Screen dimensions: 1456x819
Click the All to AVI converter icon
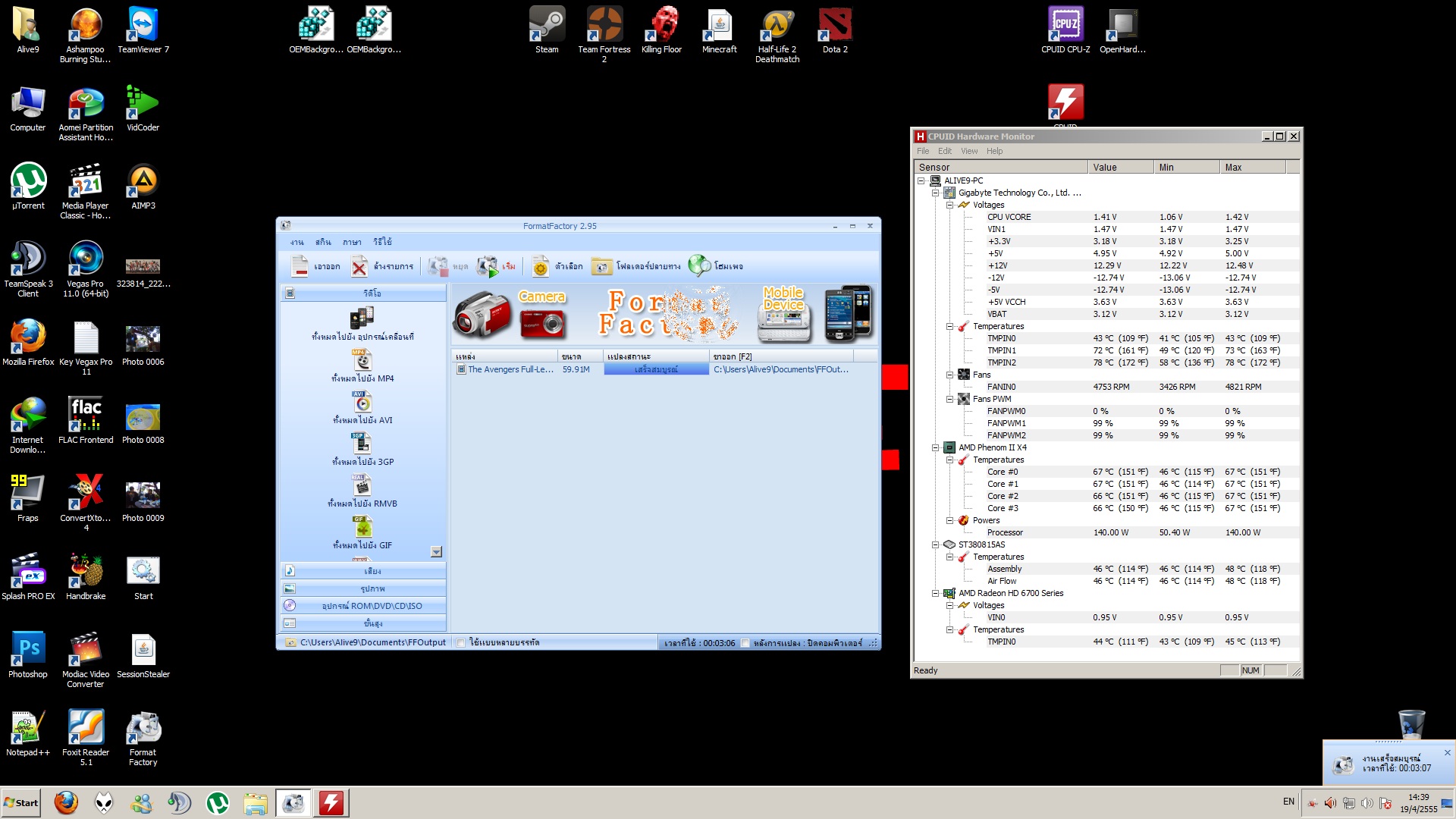click(362, 402)
